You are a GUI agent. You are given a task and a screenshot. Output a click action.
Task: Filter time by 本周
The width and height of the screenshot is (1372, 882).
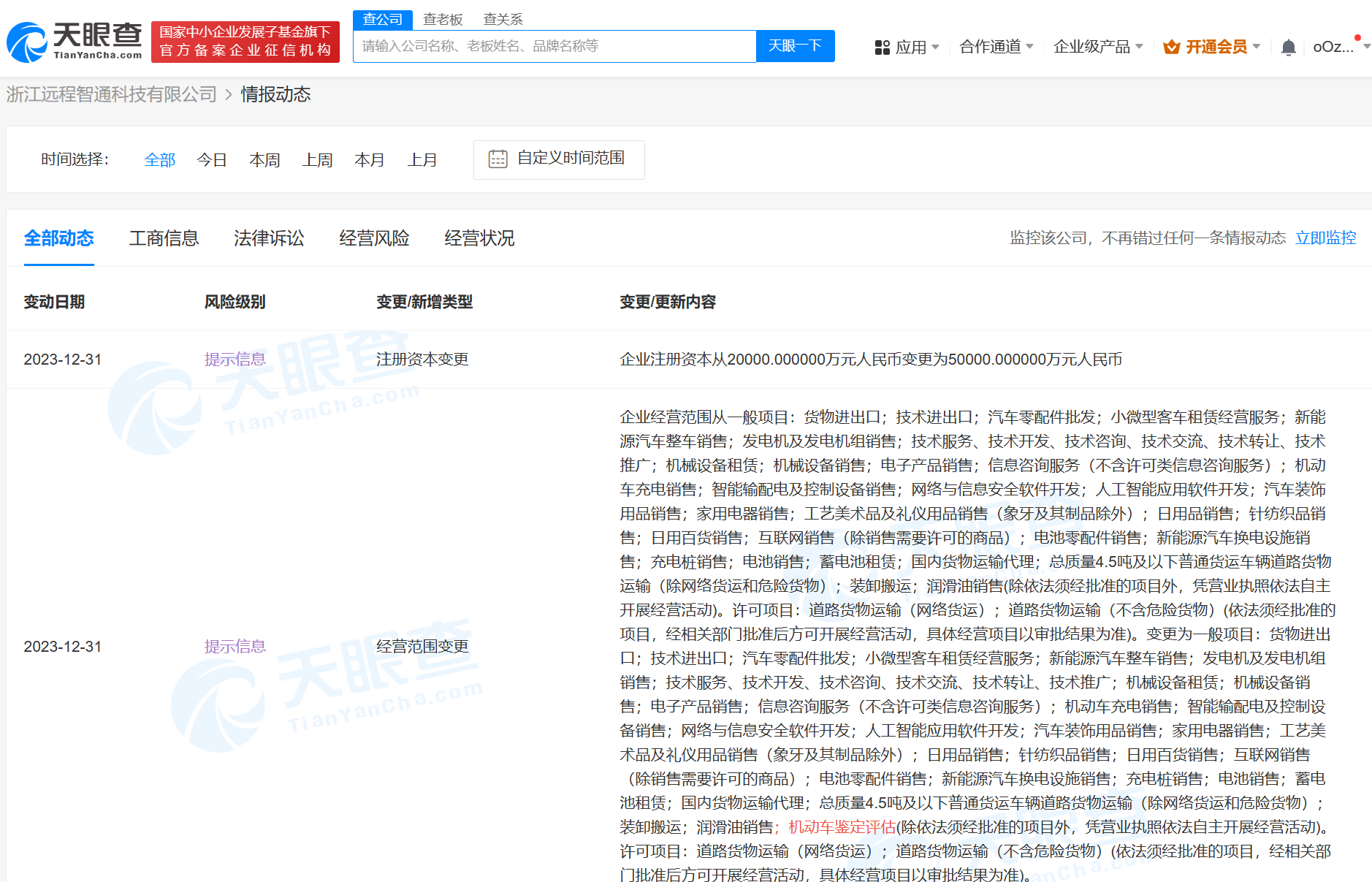[x=264, y=160]
